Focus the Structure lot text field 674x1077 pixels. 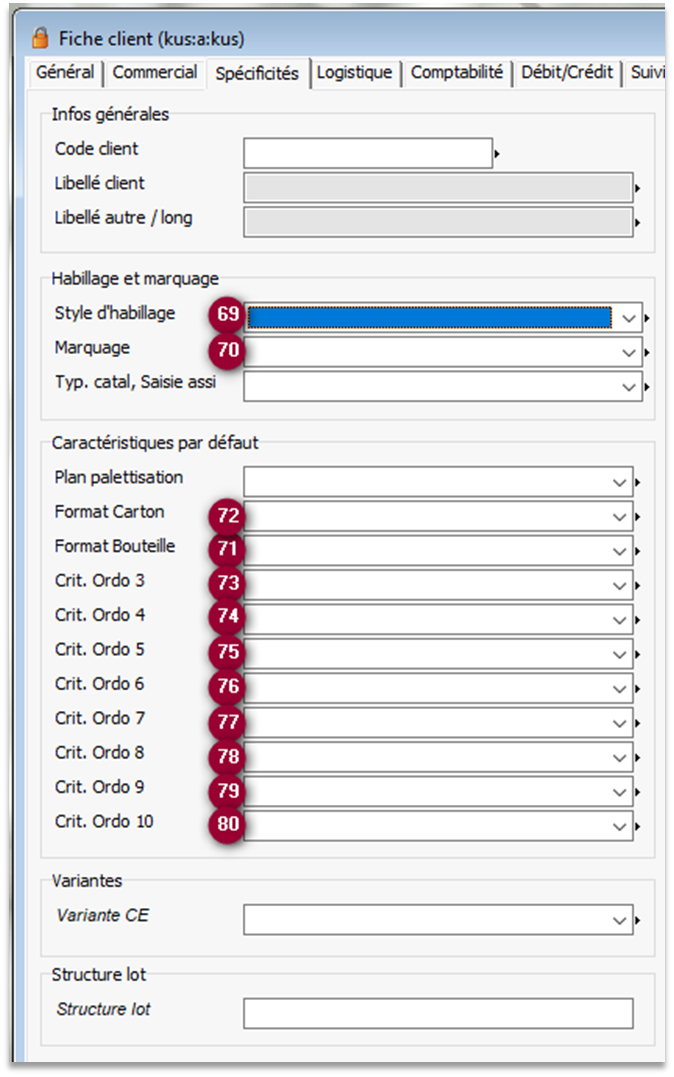tap(437, 1013)
